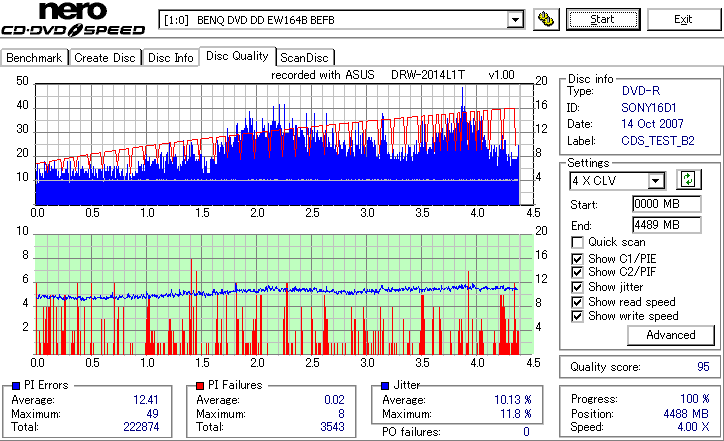
Task: Click the disc date 14 Oct 2007
Action: coord(652,124)
